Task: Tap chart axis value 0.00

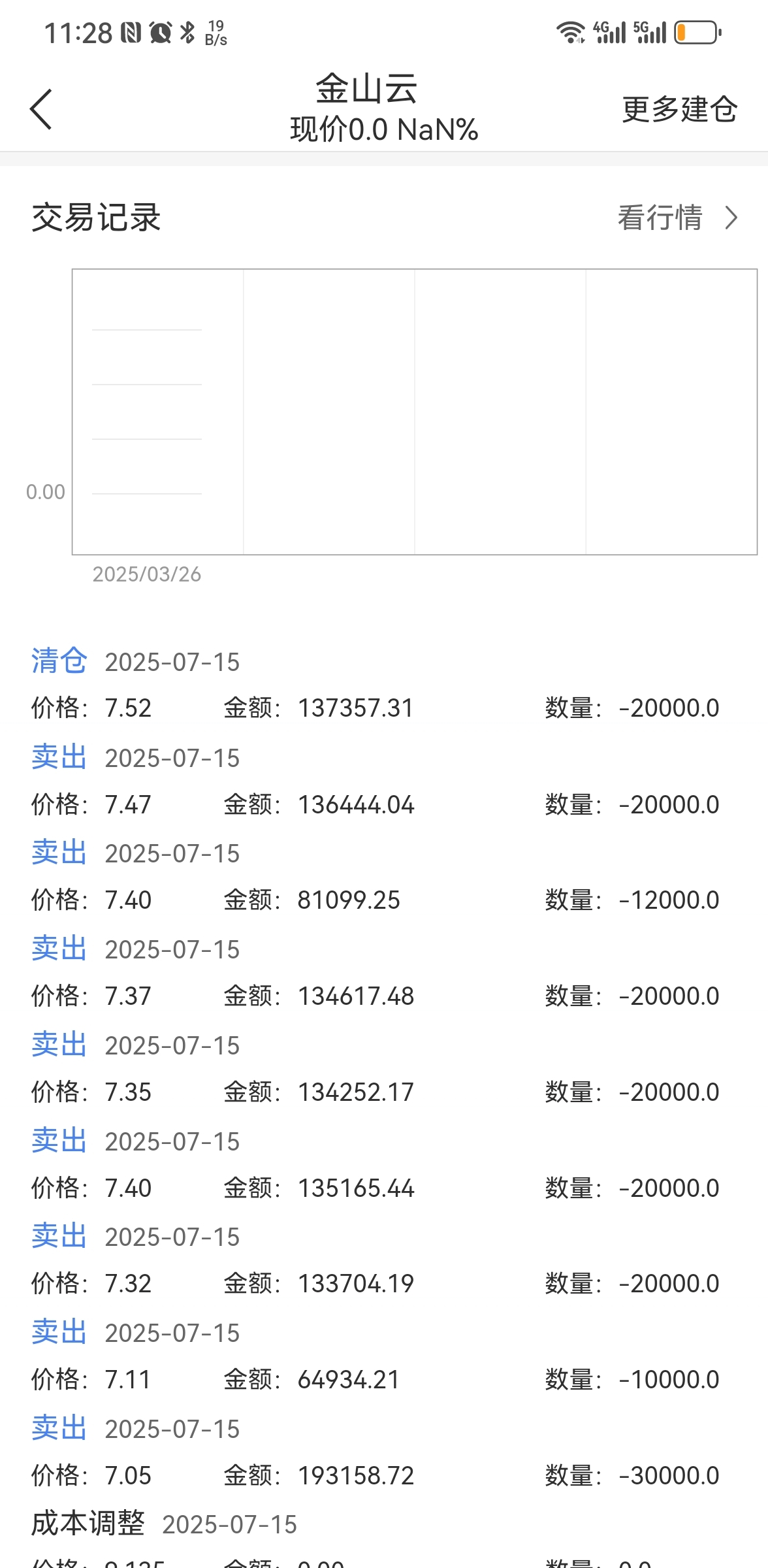Action: (46, 492)
